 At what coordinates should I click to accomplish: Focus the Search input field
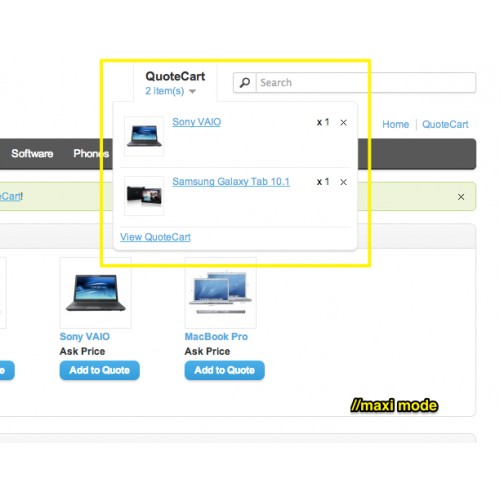tap(366, 82)
